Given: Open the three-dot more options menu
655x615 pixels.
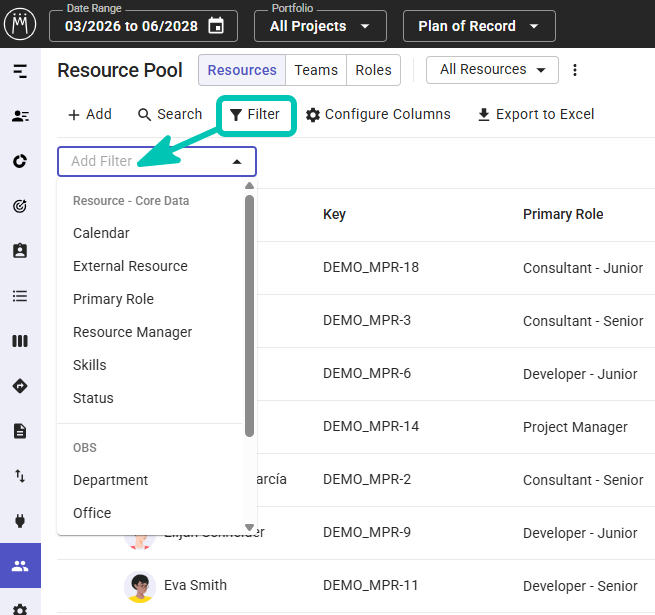Looking at the screenshot, I should pyautogui.click(x=575, y=70).
